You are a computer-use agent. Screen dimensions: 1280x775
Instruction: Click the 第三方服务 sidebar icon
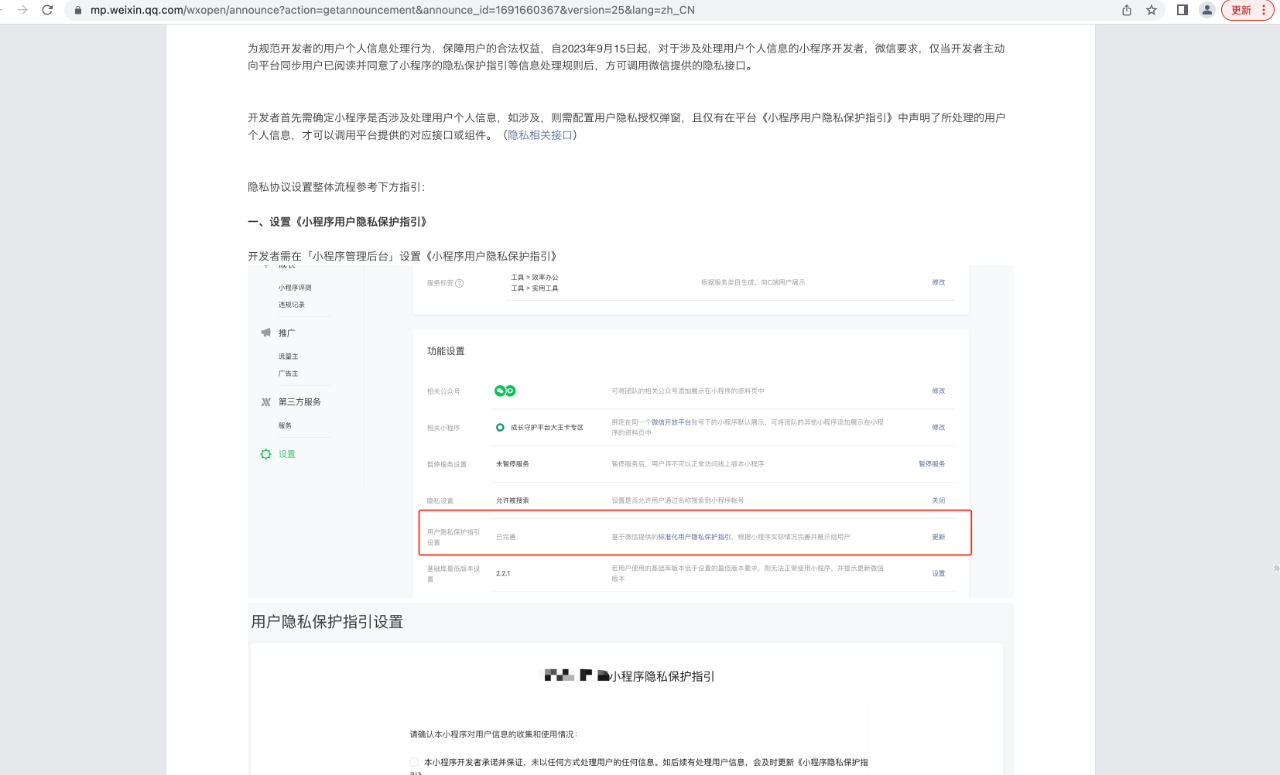tap(265, 402)
